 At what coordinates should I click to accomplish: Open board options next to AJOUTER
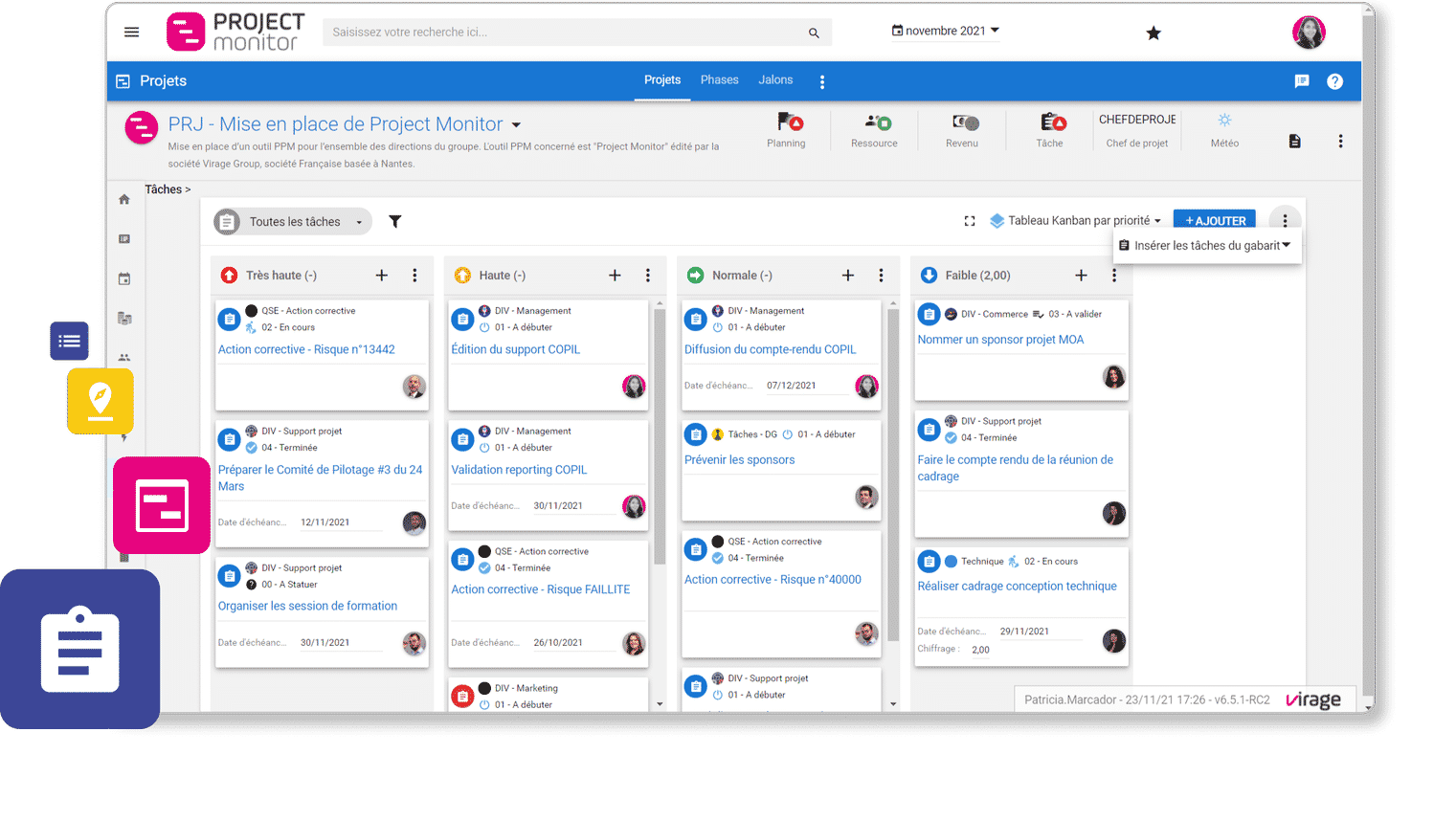1285,221
